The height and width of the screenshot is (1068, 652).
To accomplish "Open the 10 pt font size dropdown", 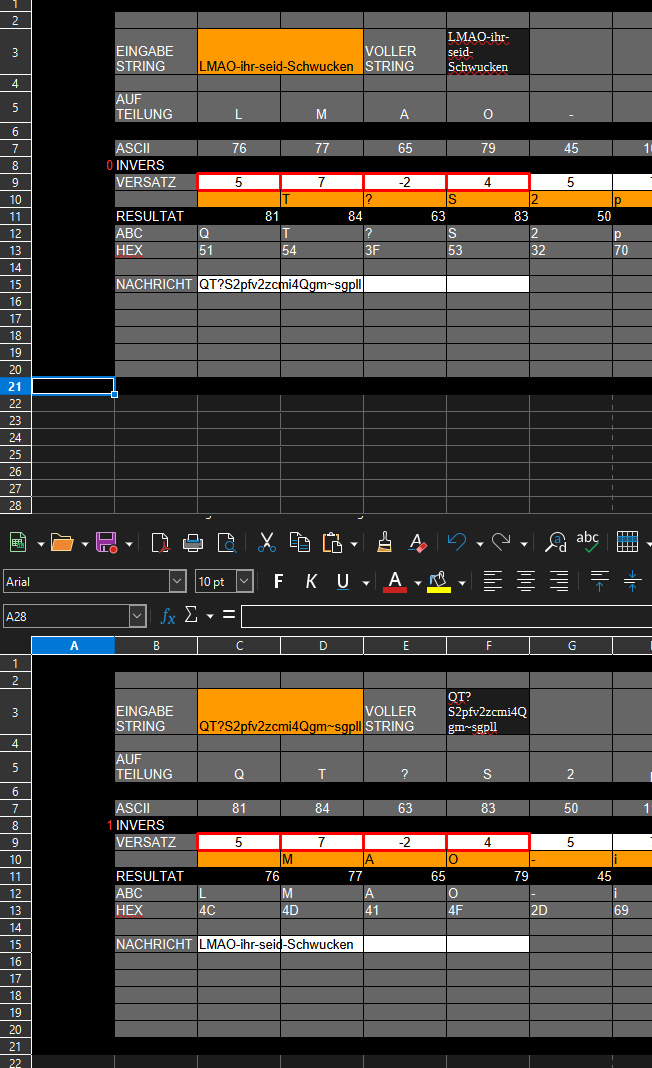I will click(x=245, y=581).
